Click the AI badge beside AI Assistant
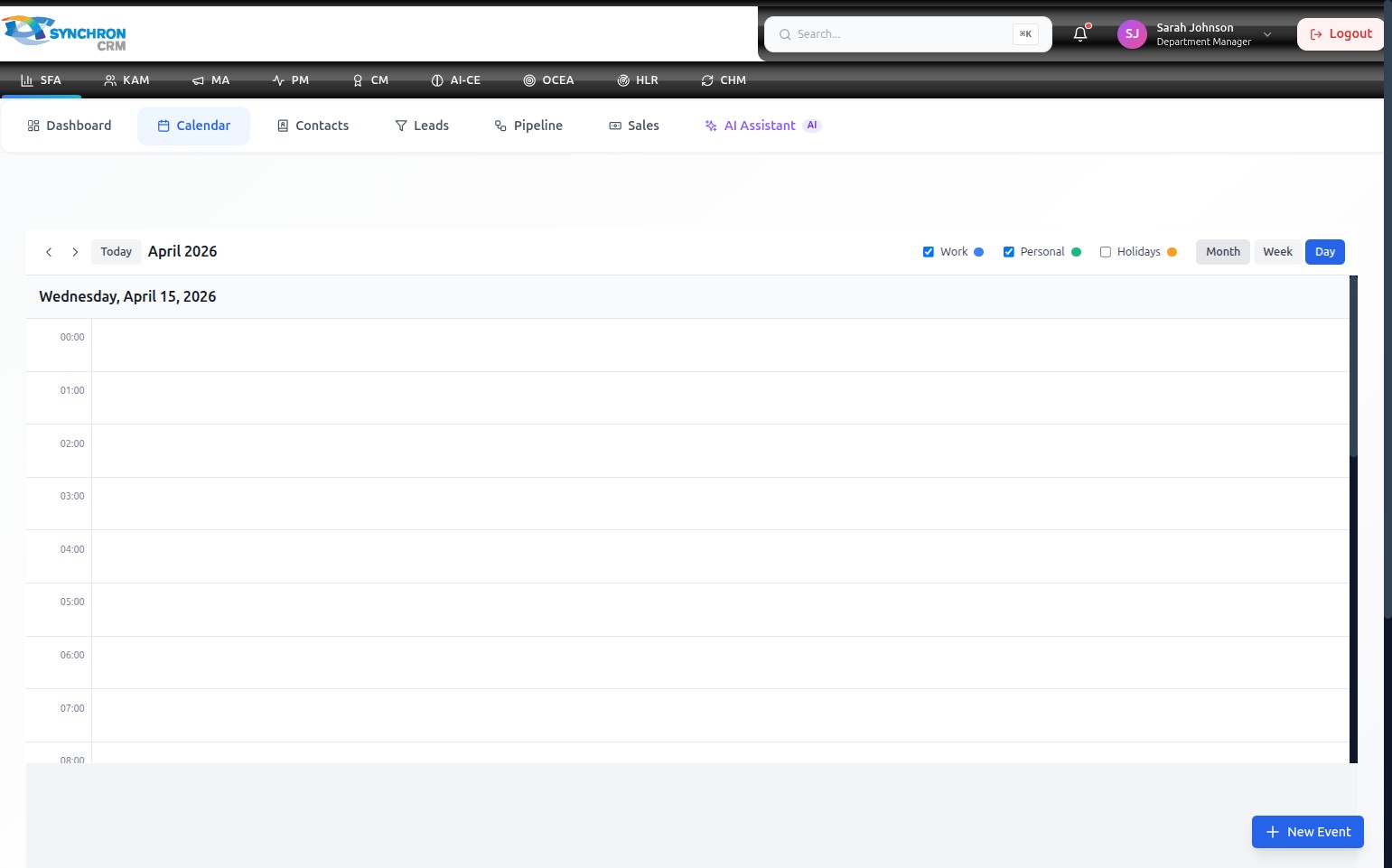This screenshot has width=1392, height=868. tap(812, 126)
